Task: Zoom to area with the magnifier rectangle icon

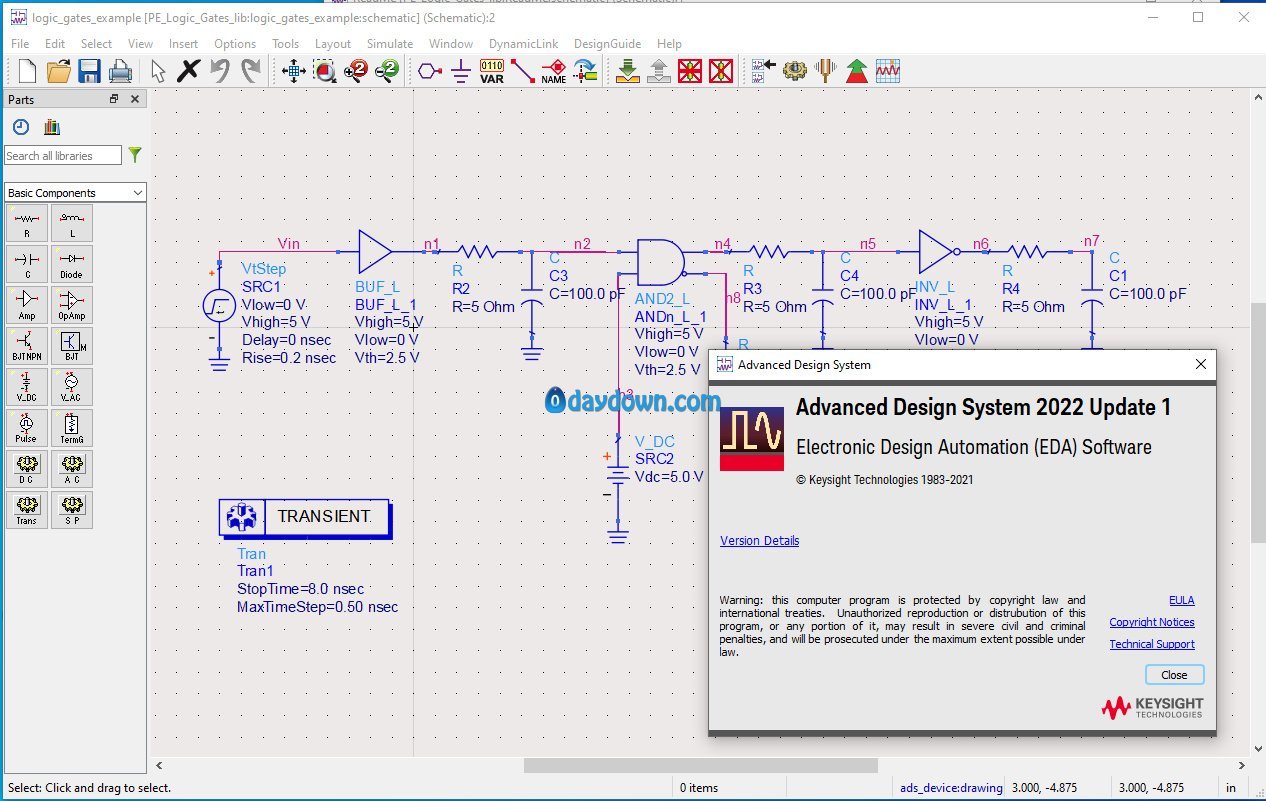Action: click(325, 71)
